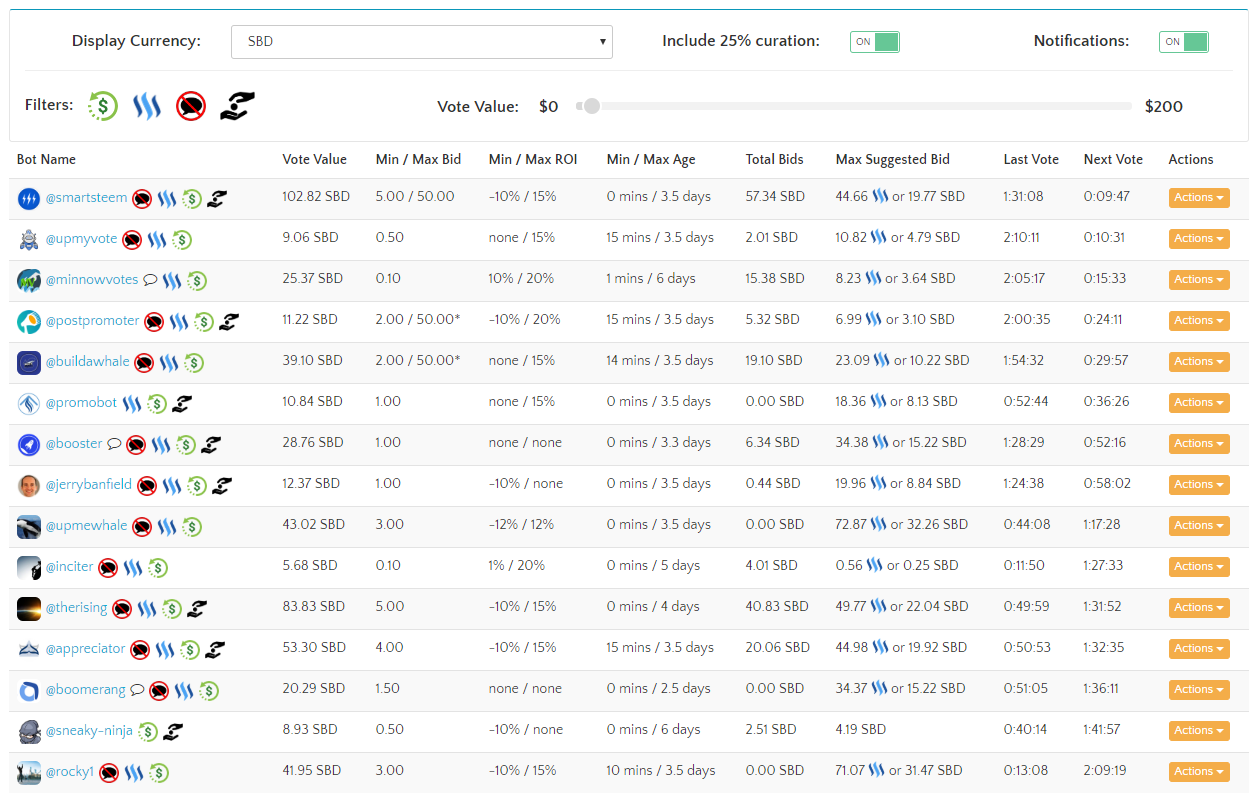Click the @jerrybanfield avatar picture

[x=29, y=485]
